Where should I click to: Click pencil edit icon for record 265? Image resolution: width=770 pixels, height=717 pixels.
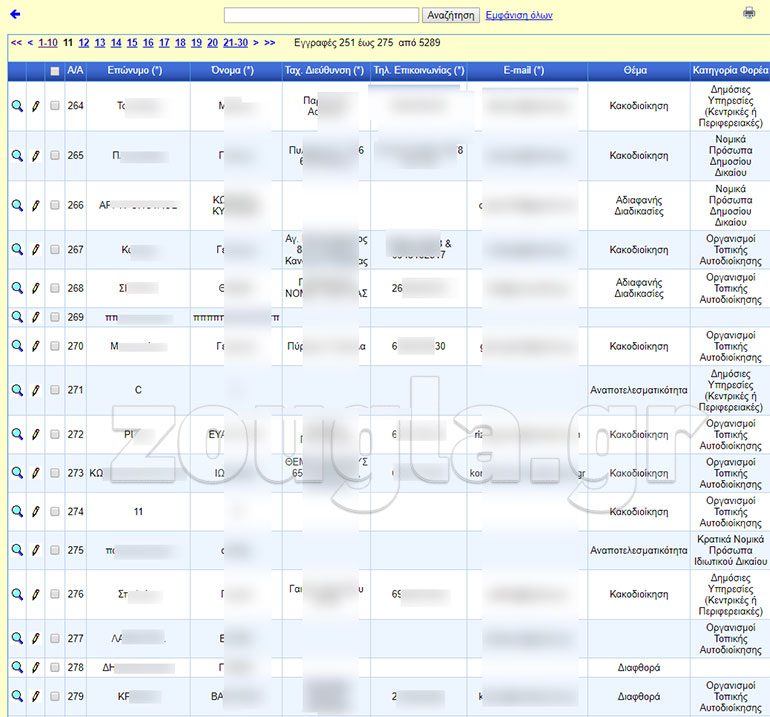coord(36,156)
